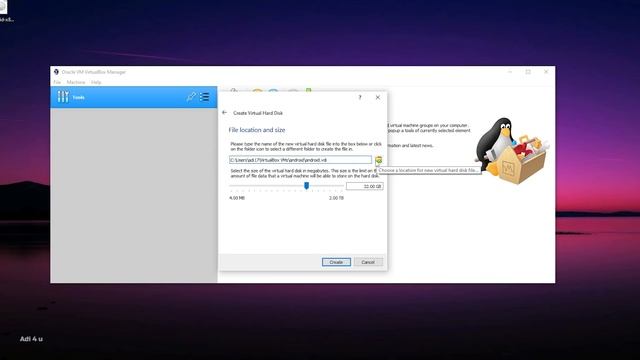Viewport: 640px width, 360px height.
Task: Close the Create Virtual Hard Disk dialog
Action: 378,97
